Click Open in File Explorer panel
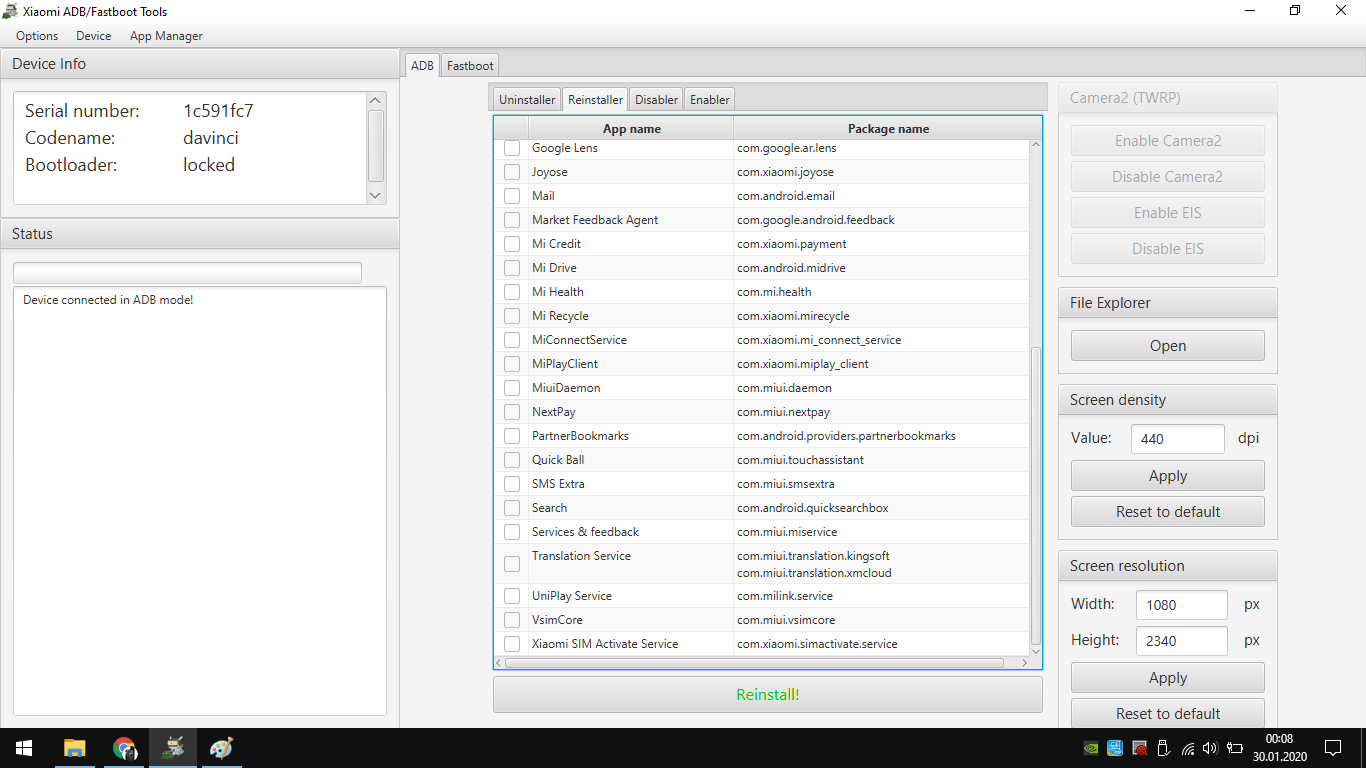 (x=1167, y=346)
